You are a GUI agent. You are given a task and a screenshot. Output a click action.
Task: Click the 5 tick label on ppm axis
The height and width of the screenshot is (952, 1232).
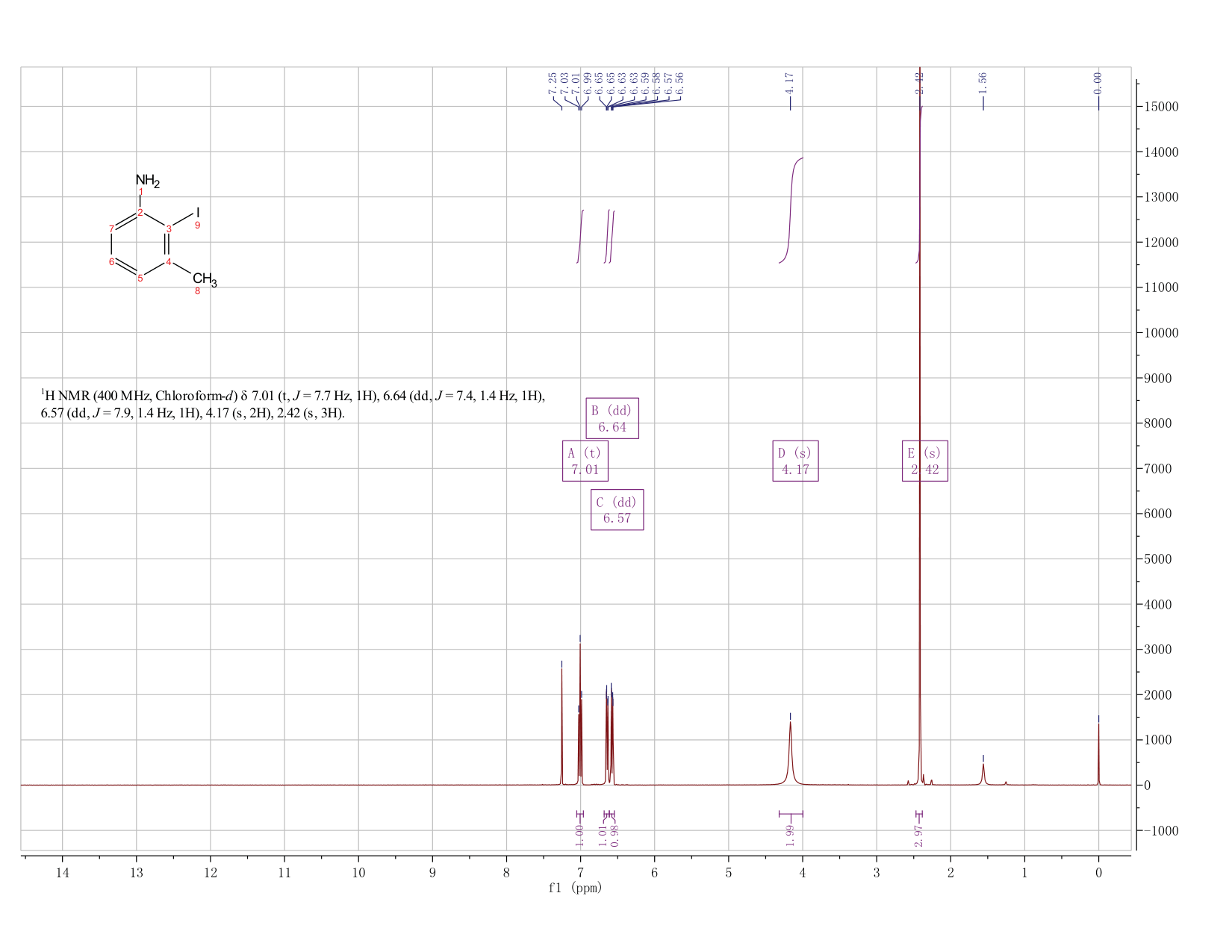[729, 871]
